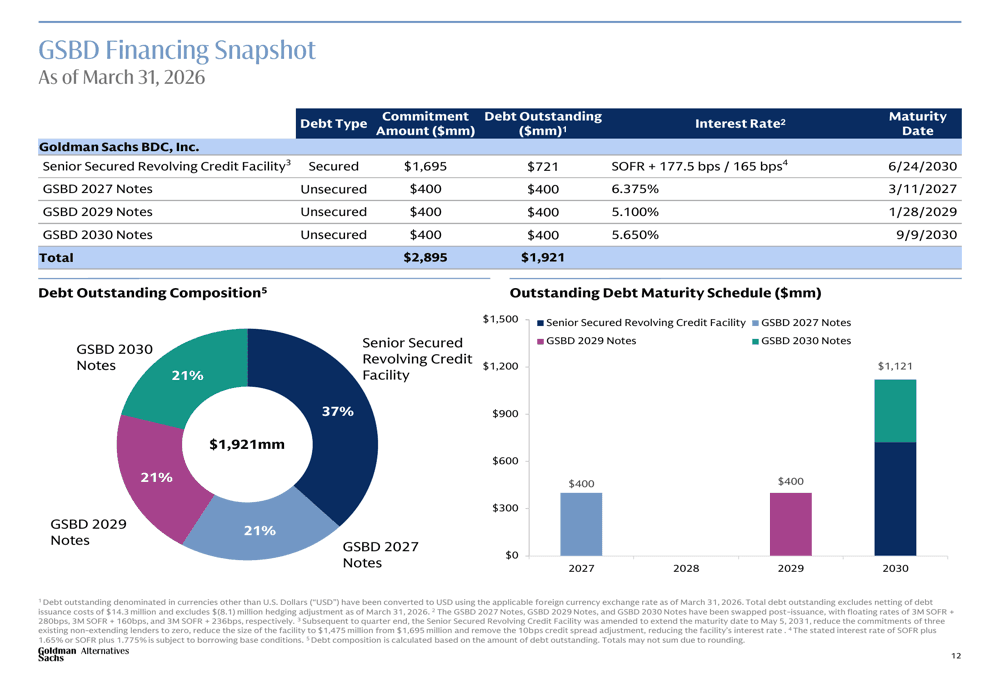The width and height of the screenshot is (1000, 685).
Task: Click the "9/9/2030" maturity date
Action: coord(926,235)
